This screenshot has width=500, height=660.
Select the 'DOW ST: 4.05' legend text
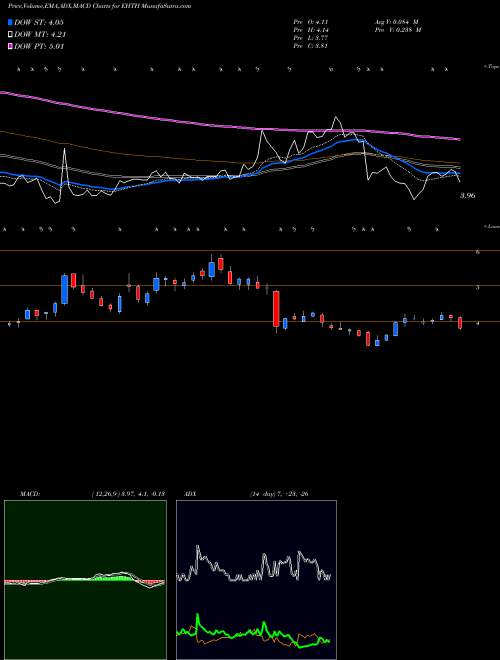[x=39, y=22]
